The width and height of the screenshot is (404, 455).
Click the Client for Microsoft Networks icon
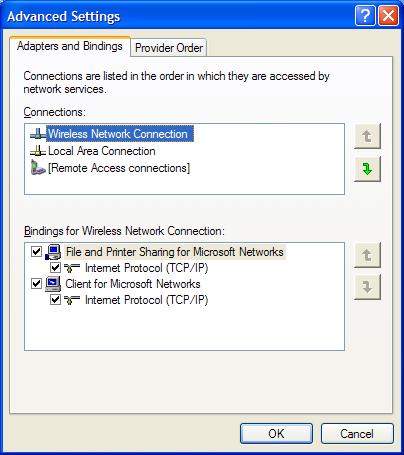pyautogui.click(x=53, y=284)
